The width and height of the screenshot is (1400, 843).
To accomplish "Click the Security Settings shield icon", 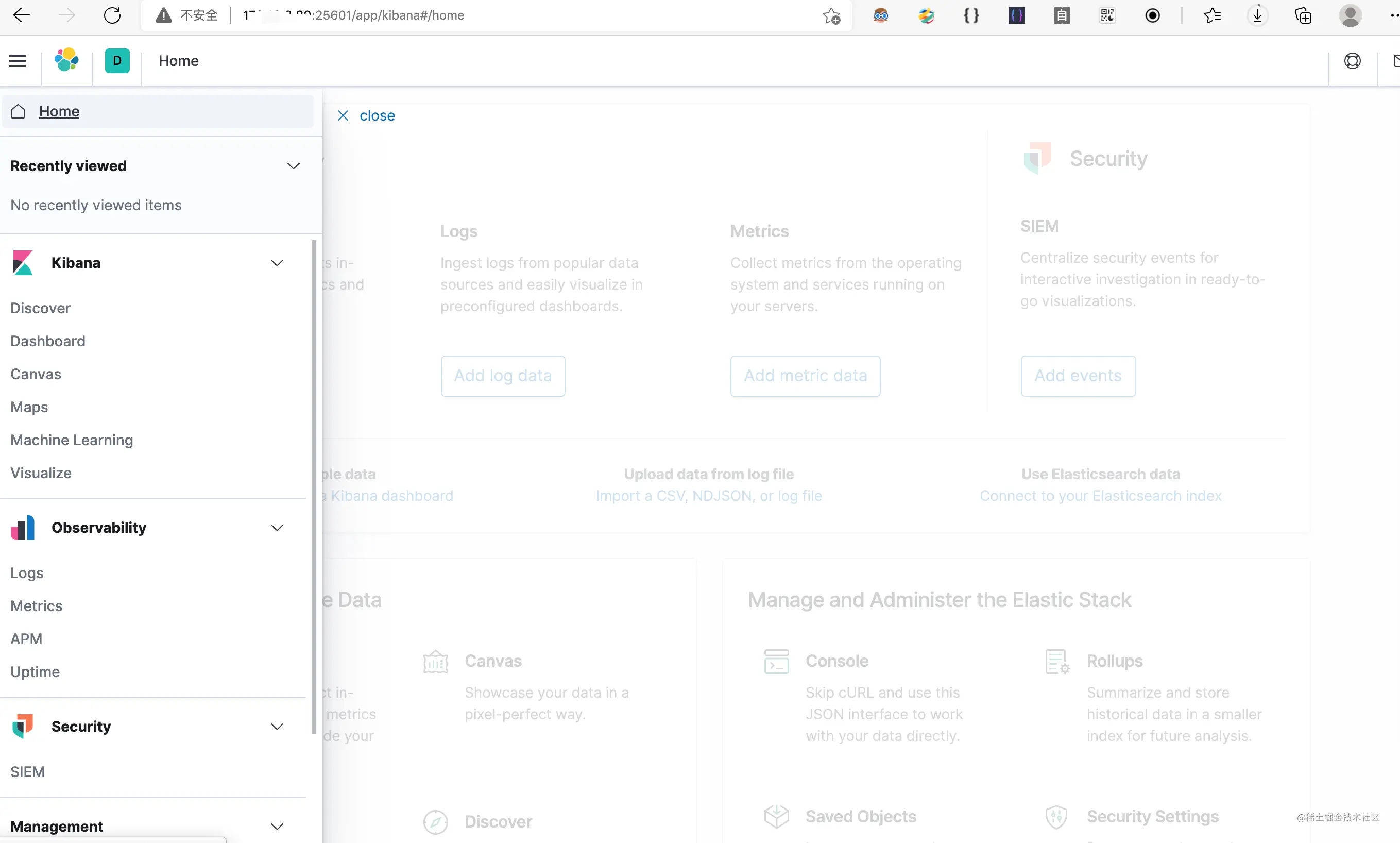I will point(1056,817).
